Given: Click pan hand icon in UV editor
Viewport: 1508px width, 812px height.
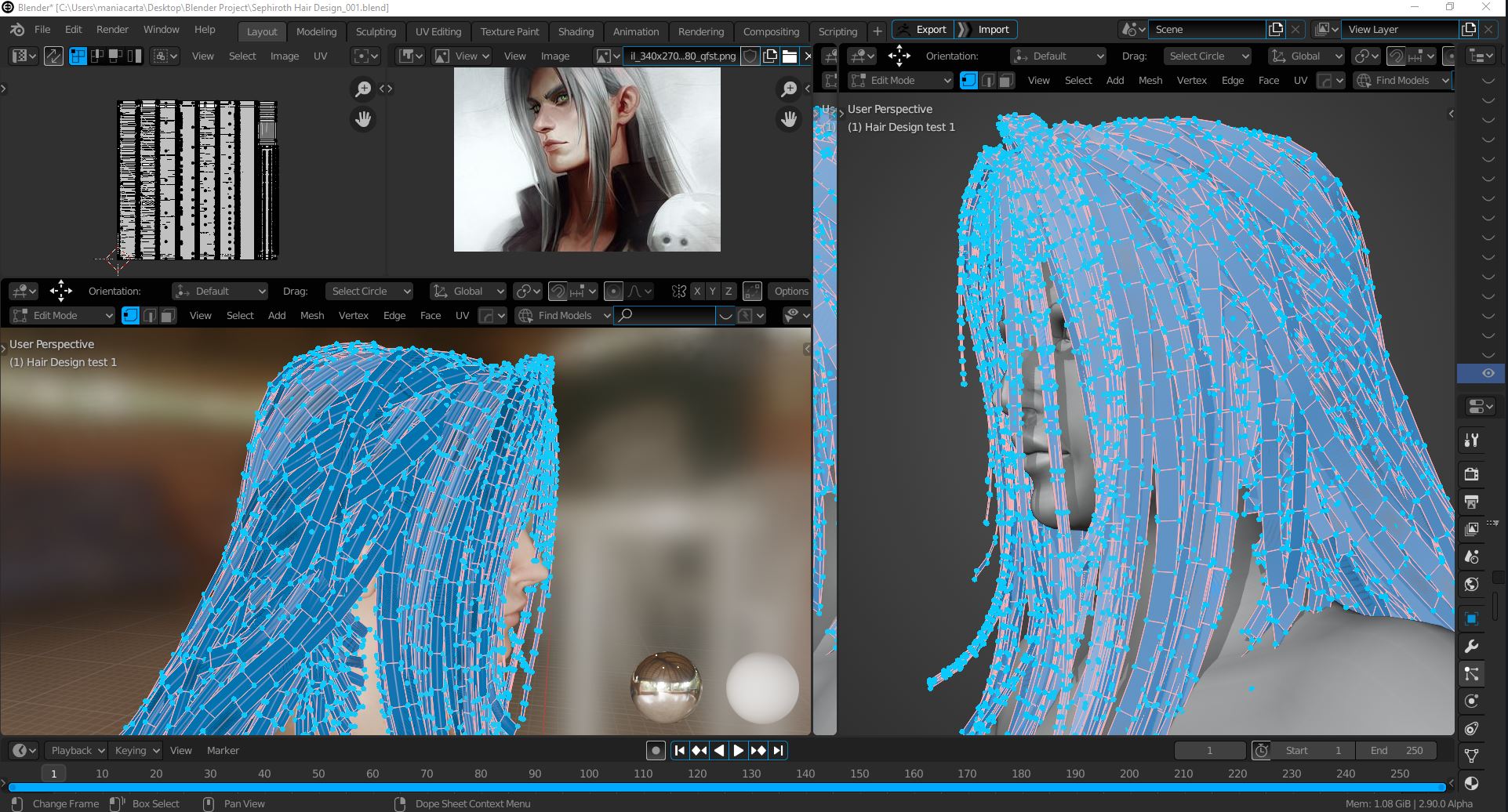Looking at the screenshot, I should point(363,119).
